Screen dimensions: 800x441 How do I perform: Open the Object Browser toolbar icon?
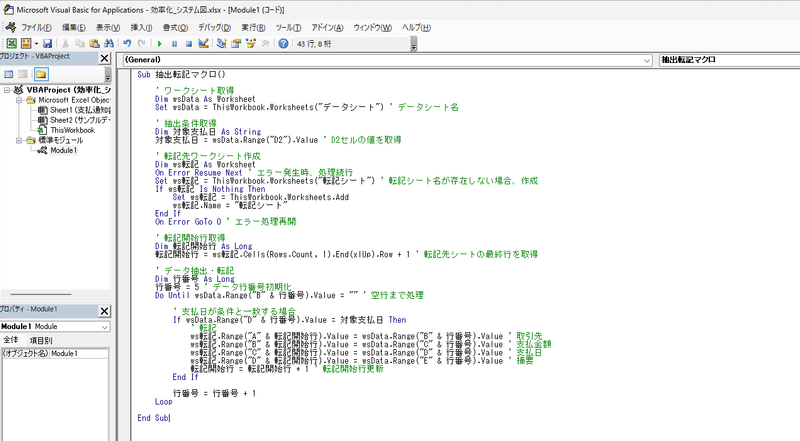(251, 44)
